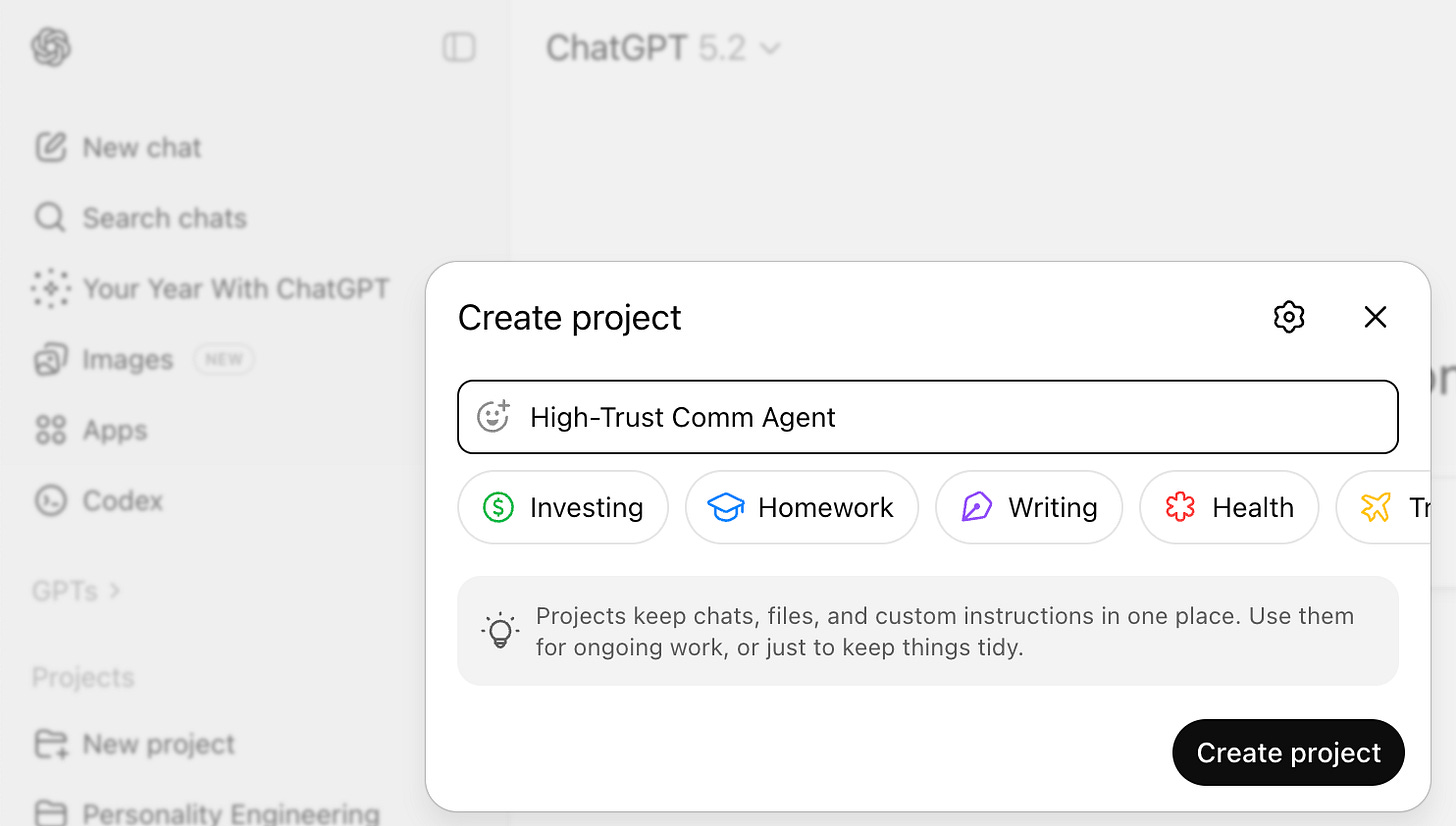Select the Homework category chip
1456x826 pixels.
tap(801, 507)
